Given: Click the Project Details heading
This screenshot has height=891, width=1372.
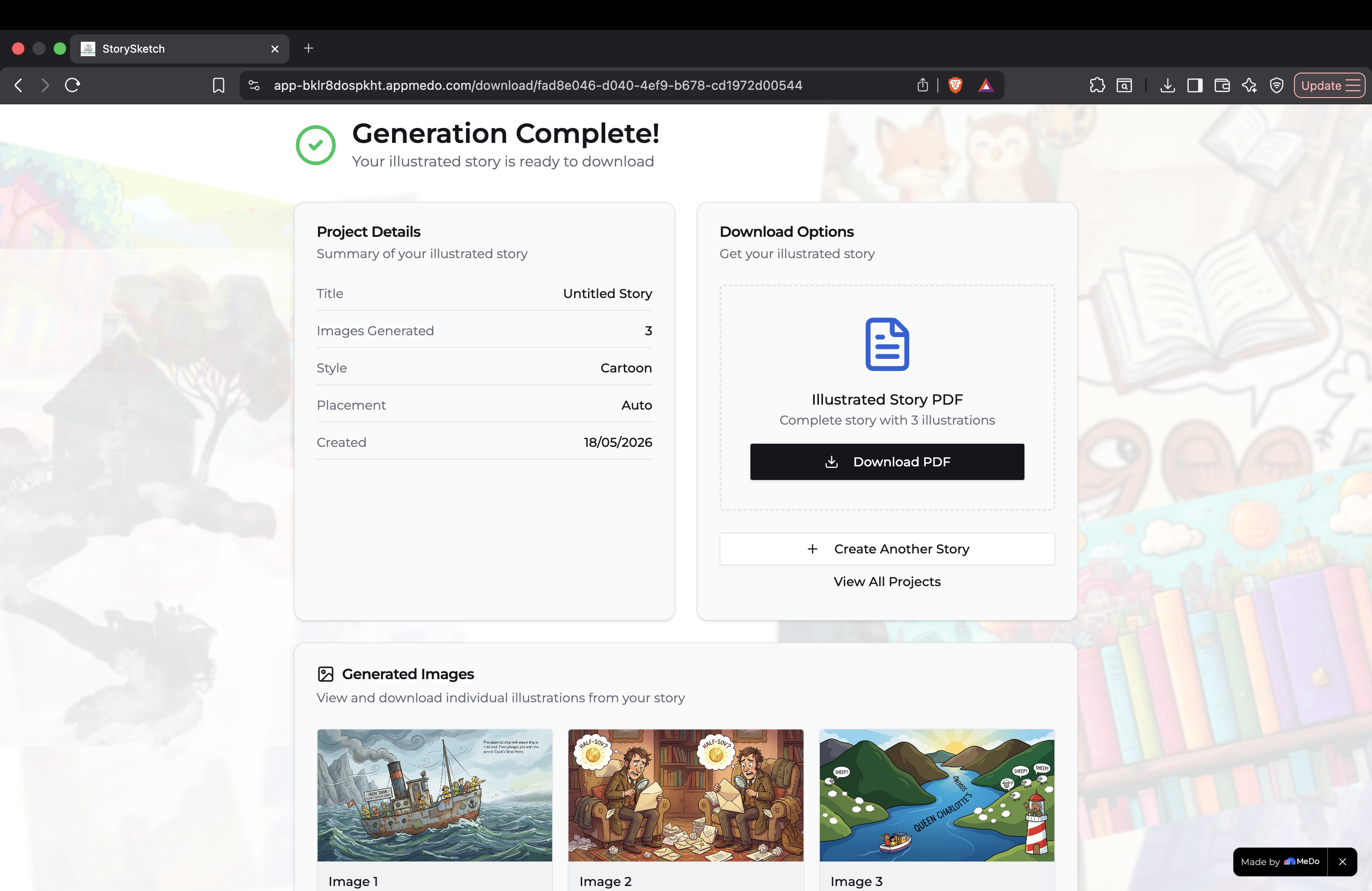Looking at the screenshot, I should click(x=368, y=232).
